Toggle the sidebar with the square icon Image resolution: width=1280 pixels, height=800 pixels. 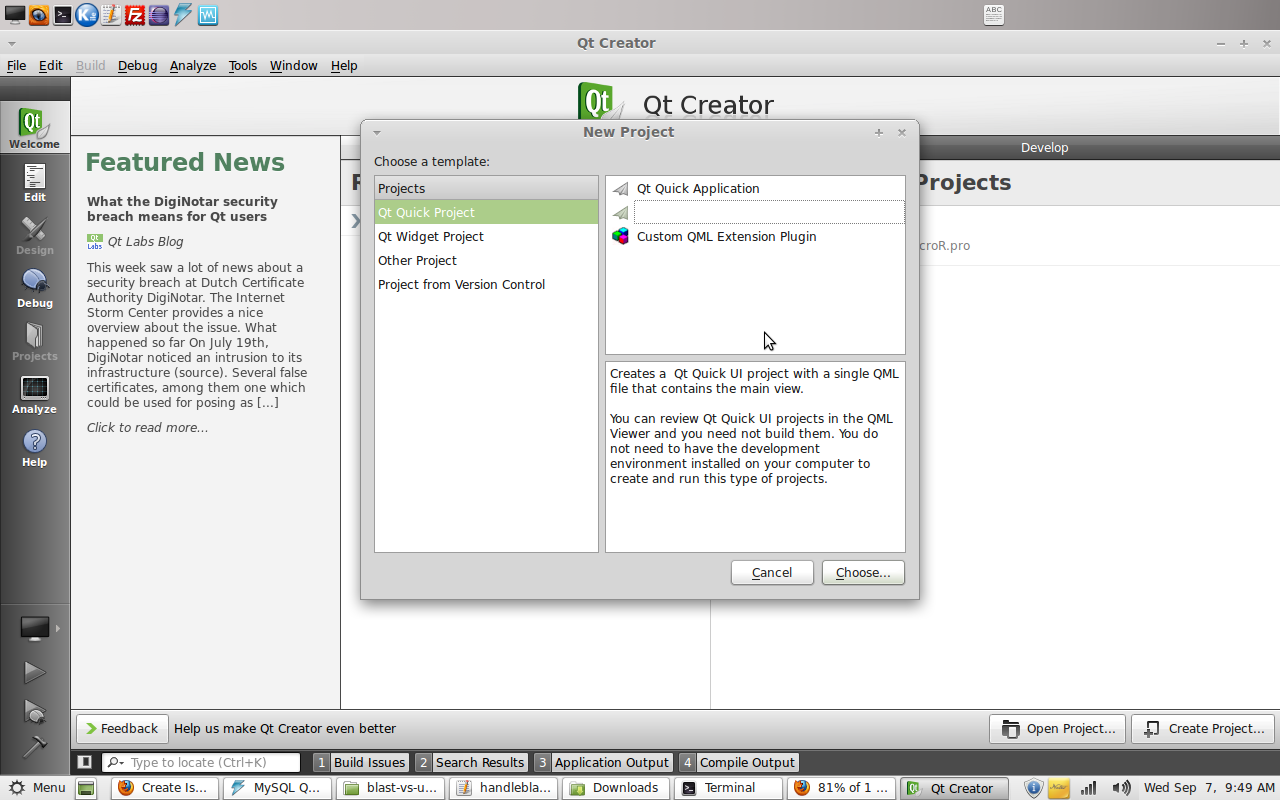[x=85, y=762]
